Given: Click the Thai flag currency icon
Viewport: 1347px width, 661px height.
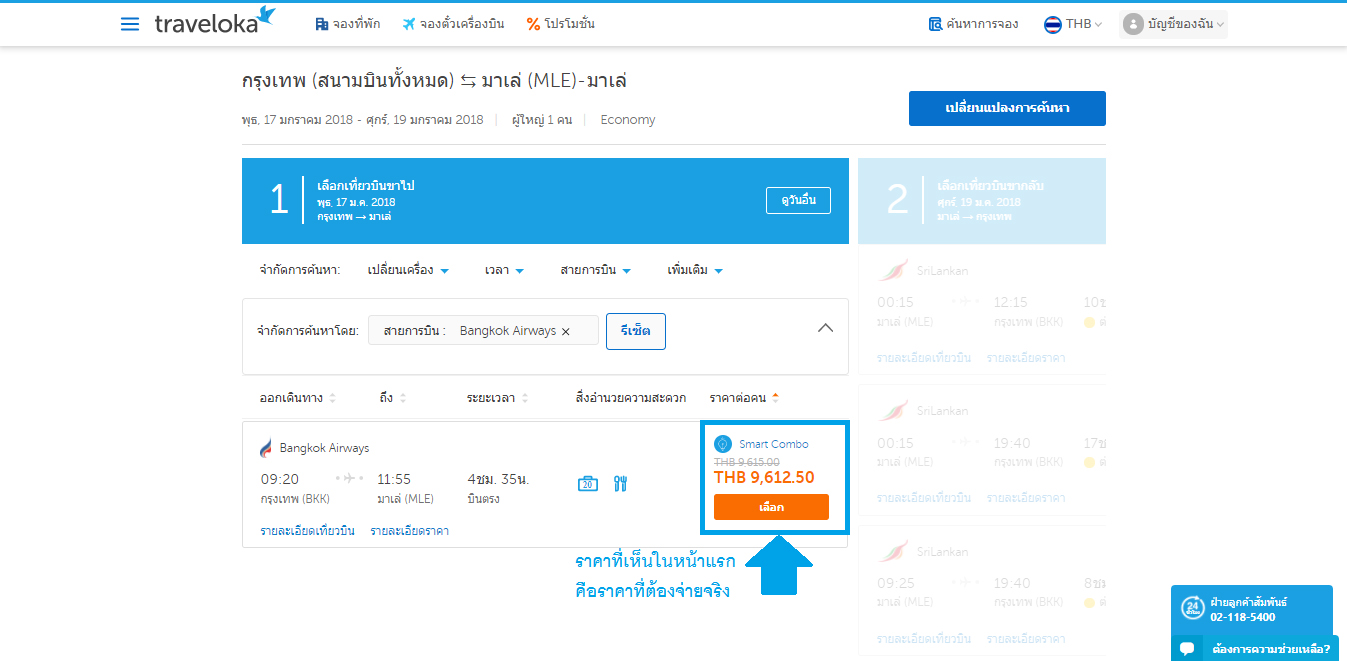Looking at the screenshot, I should pos(1053,24).
